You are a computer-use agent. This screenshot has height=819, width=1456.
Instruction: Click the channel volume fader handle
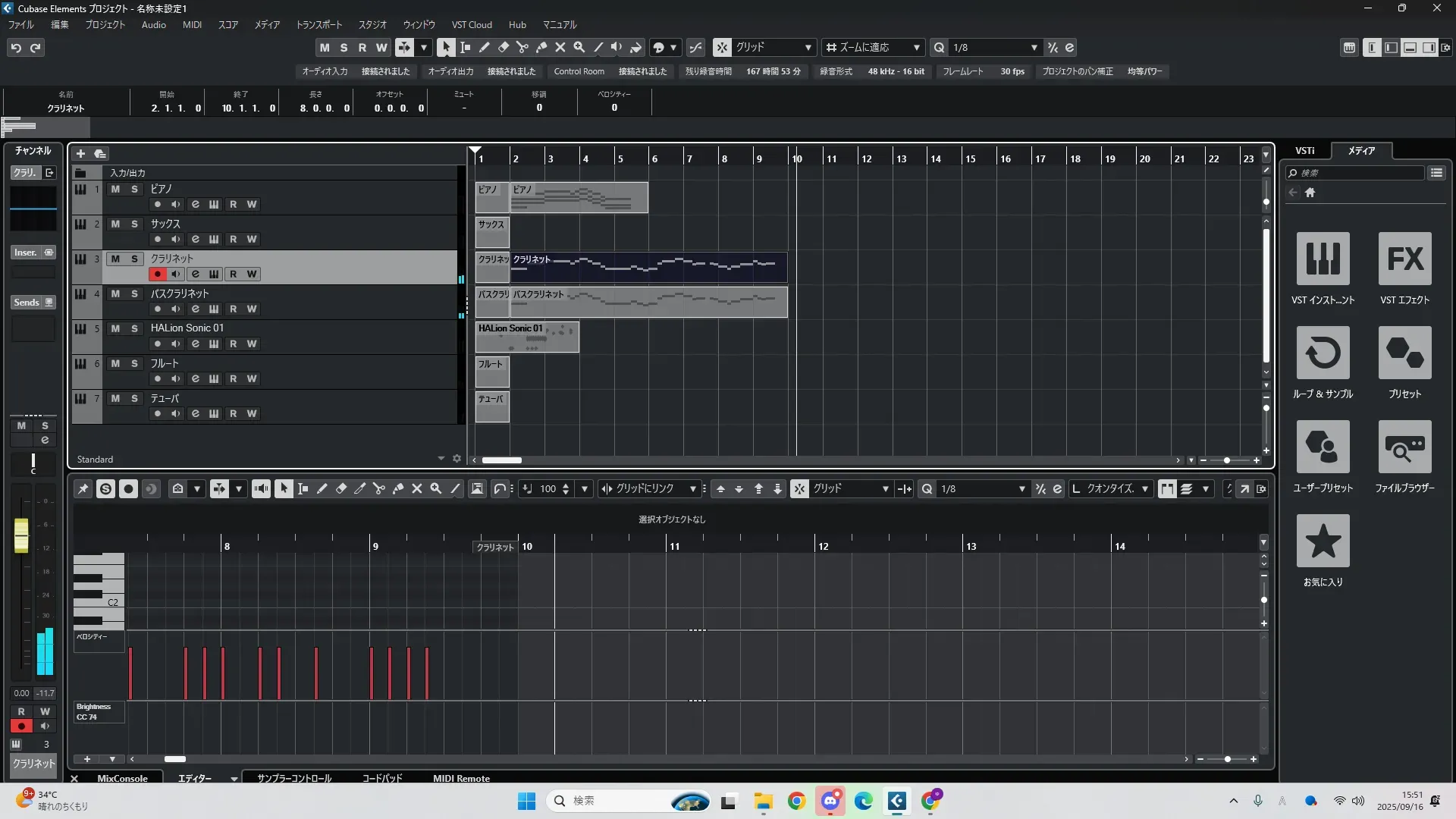click(x=21, y=535)
